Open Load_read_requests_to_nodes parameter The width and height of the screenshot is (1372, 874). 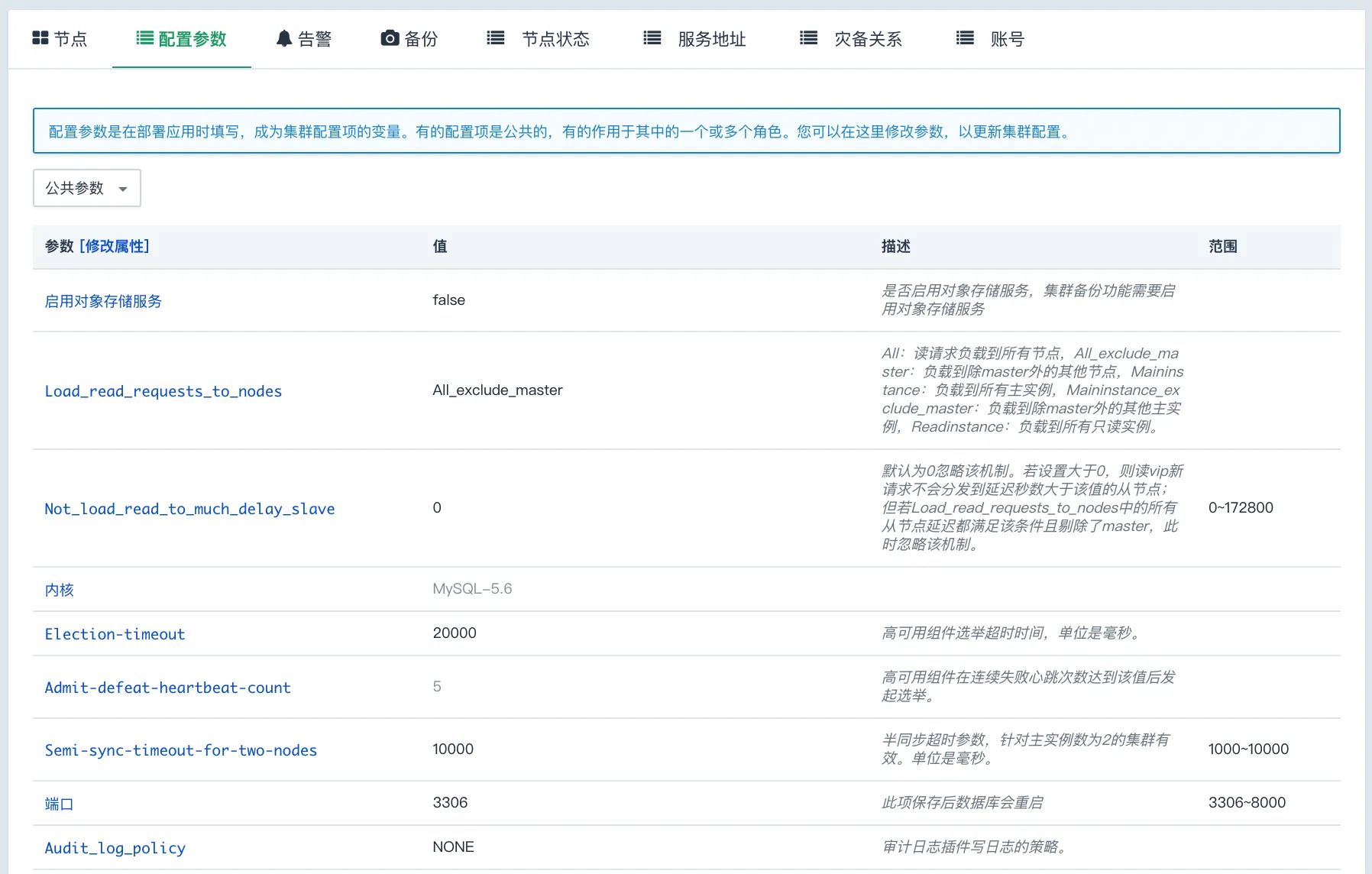point(163,391)
